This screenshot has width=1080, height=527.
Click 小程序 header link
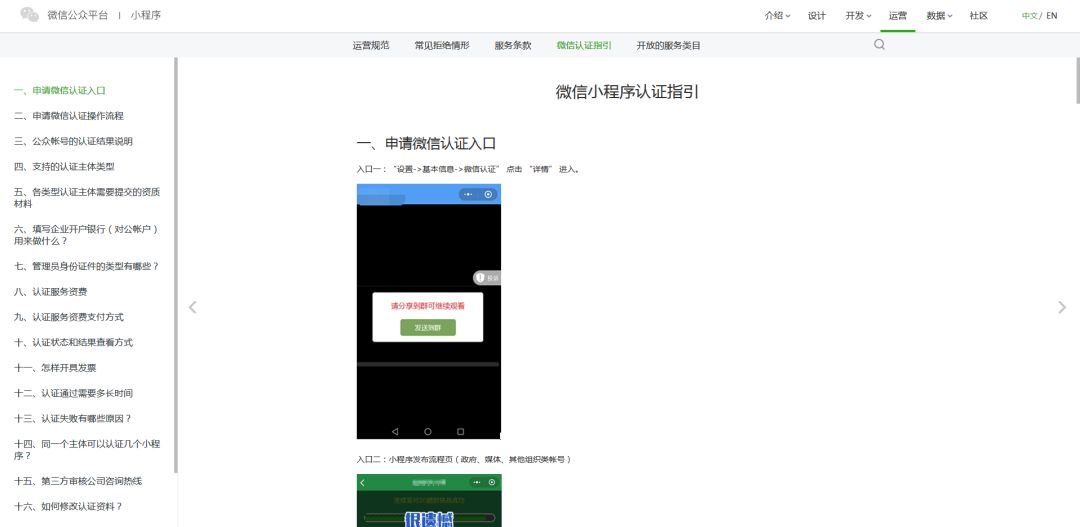pyautogui.click(x=146, y=15)
